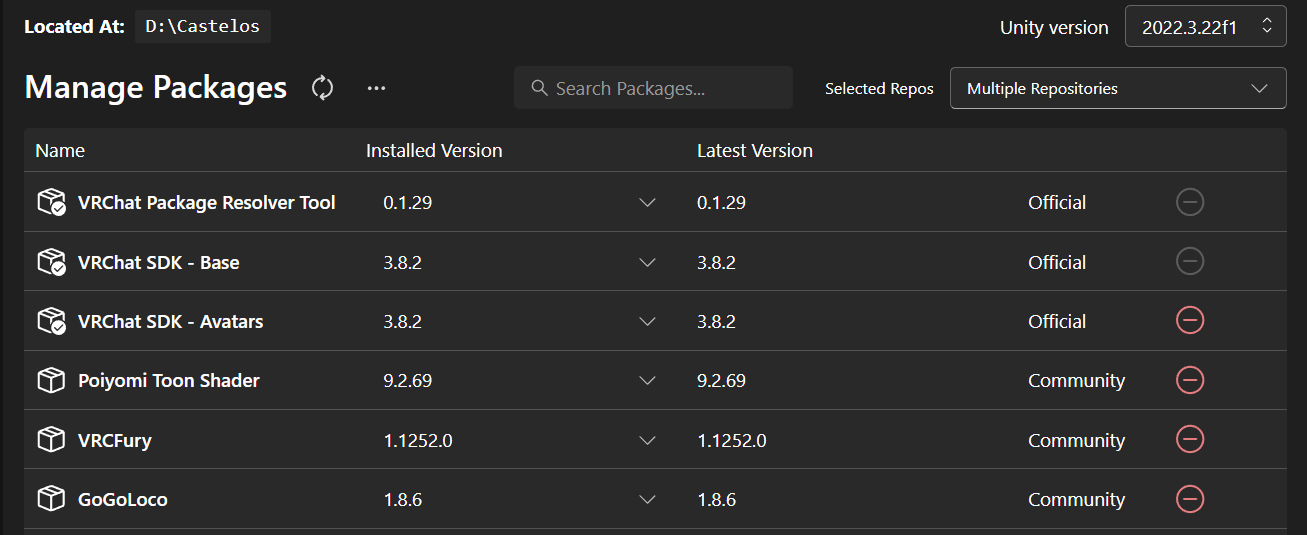Open GoGoLoco installed version dropdown

coord(647,499)
